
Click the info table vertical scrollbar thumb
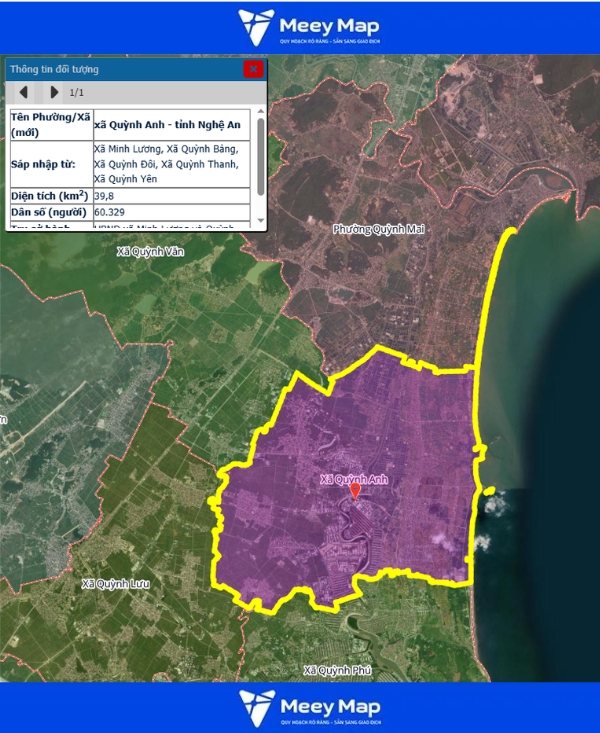(x=261, y=155)
